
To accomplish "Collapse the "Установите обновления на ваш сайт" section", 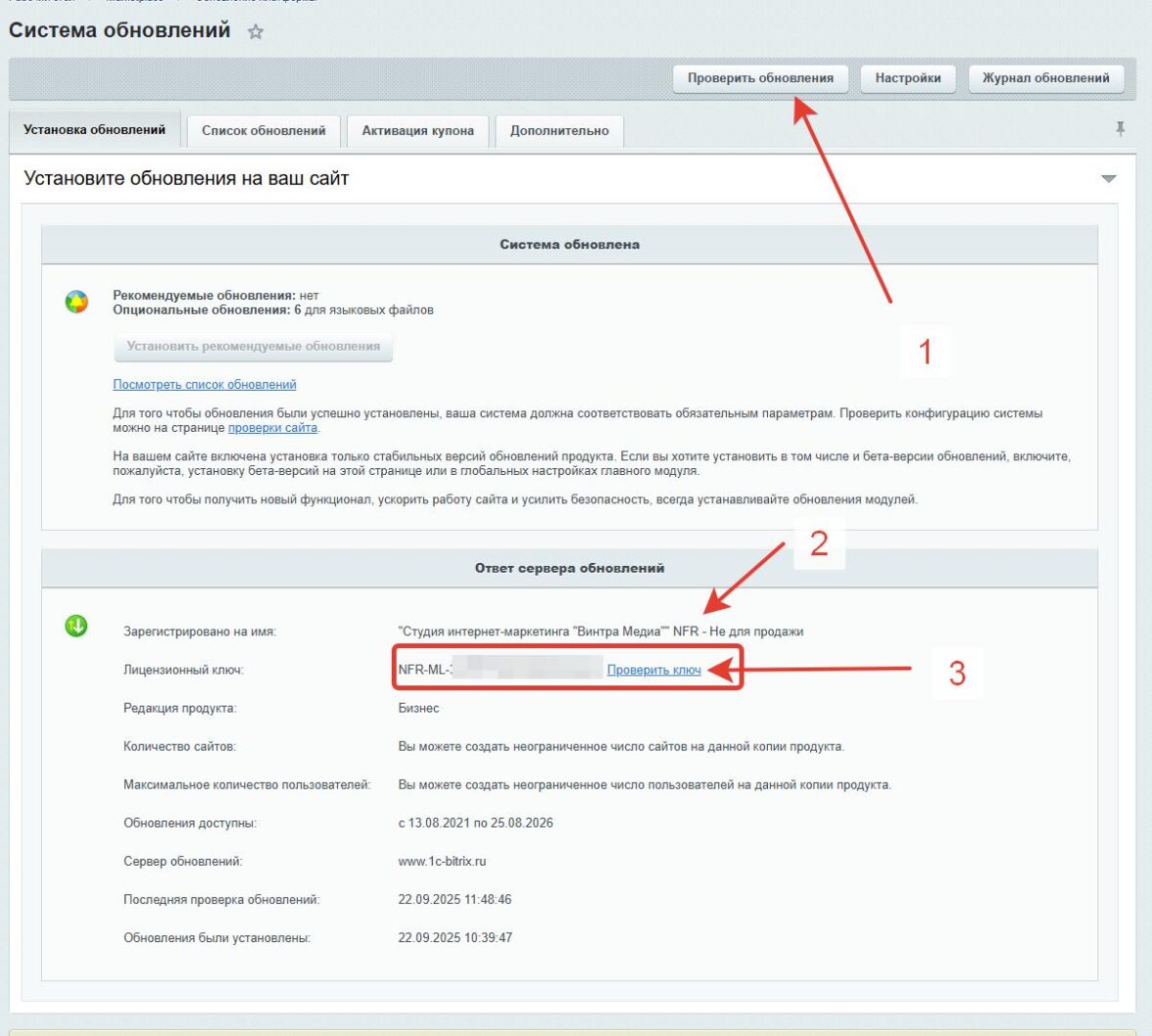I will pos(1109,178).
